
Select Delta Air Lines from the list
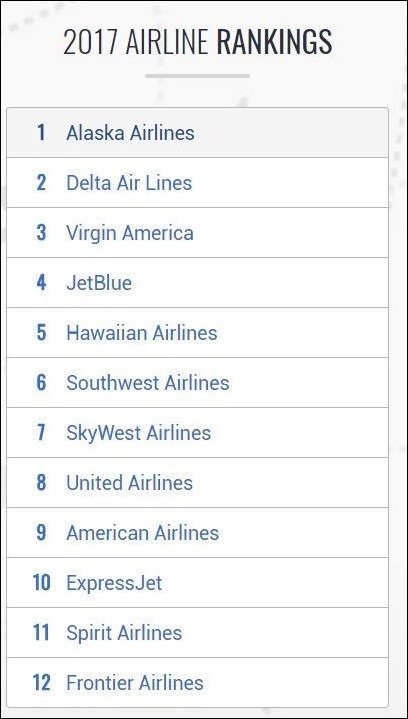click(x=198, y=183)
